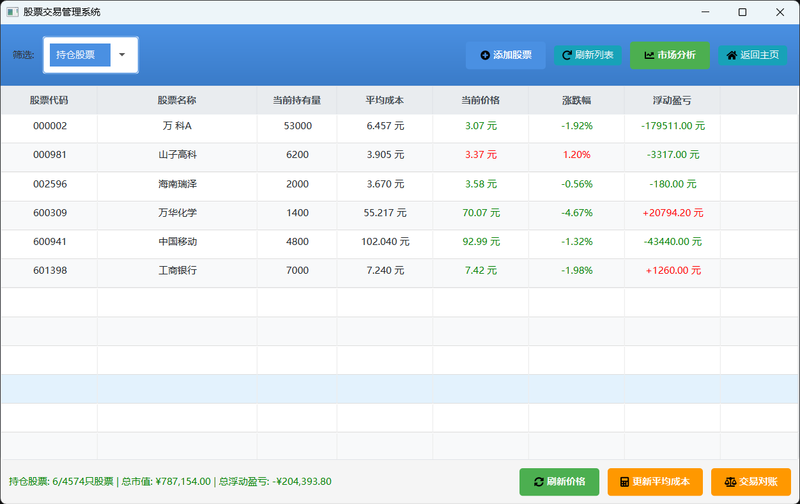Click stock name 中国移动
Image resolution: width=800 pixels, height=504 pixels.
pos(177,241)
